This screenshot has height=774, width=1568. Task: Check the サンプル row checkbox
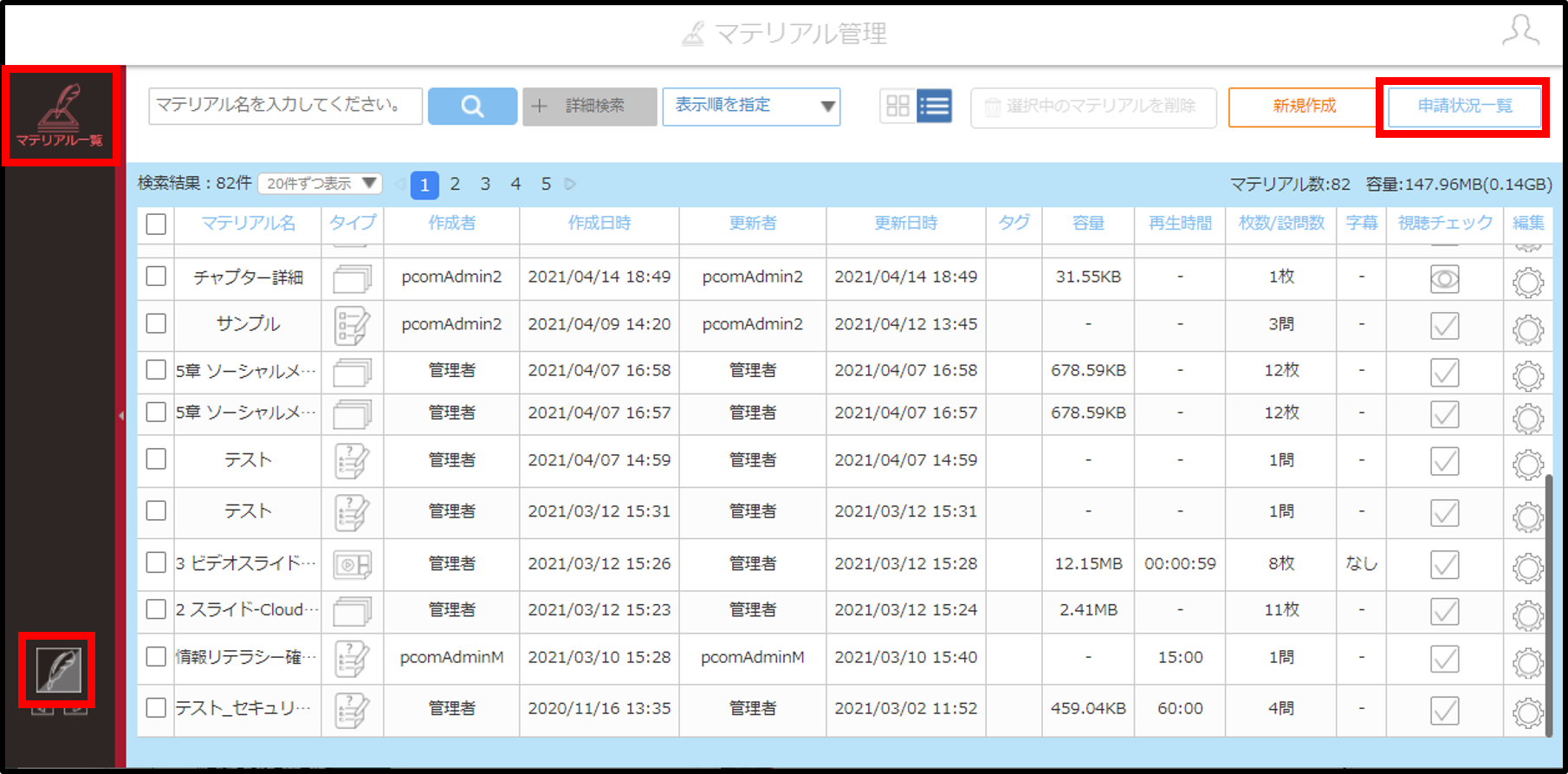[x=156, y=323]
